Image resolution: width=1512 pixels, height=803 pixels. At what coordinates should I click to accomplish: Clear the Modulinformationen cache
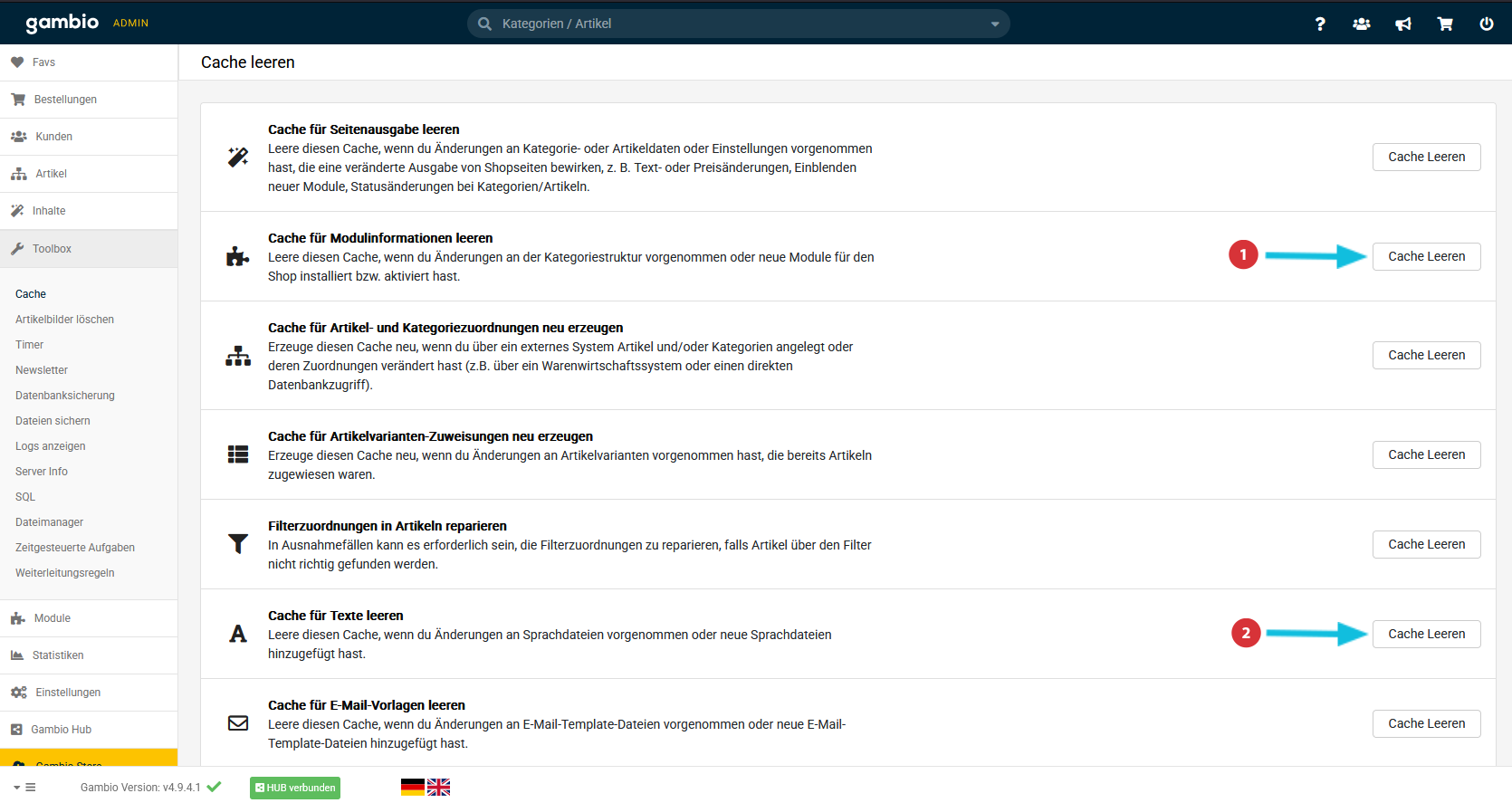pyautogui.click(x=1426, y=256)
